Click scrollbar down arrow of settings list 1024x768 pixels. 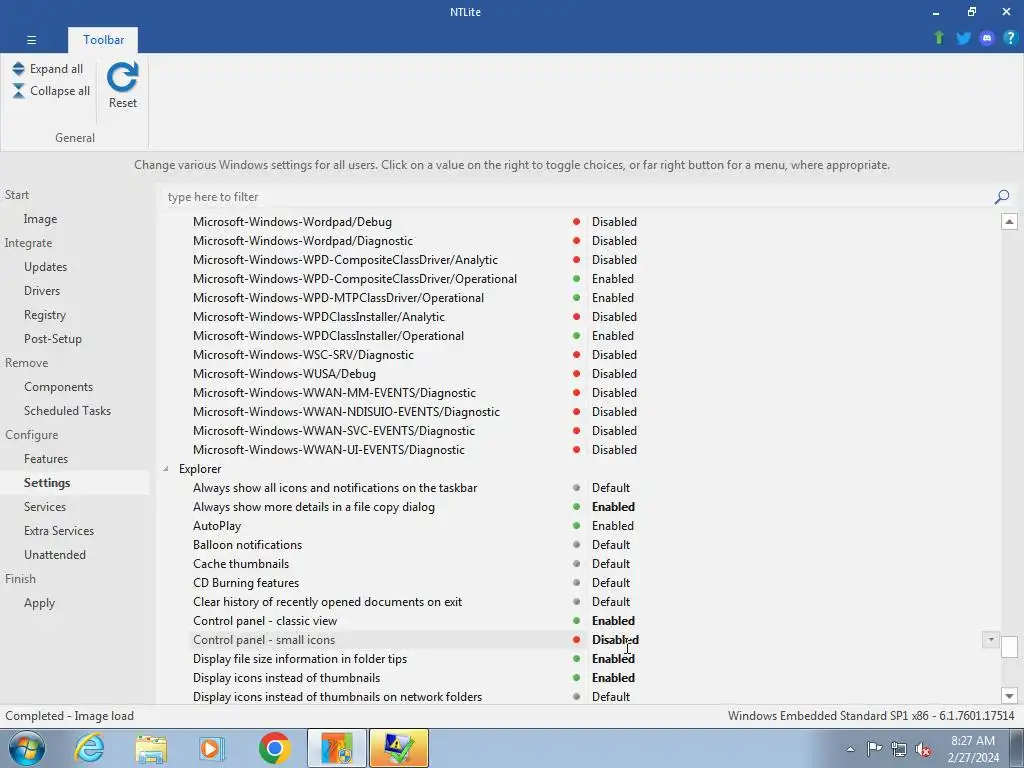tap(1009, 696)
